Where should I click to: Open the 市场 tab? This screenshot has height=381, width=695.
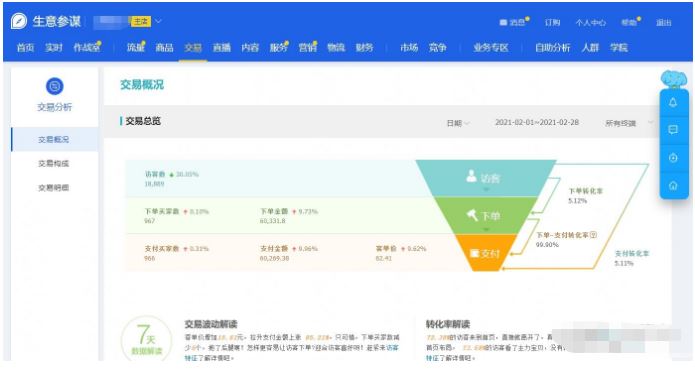click(x=409, y=47)
